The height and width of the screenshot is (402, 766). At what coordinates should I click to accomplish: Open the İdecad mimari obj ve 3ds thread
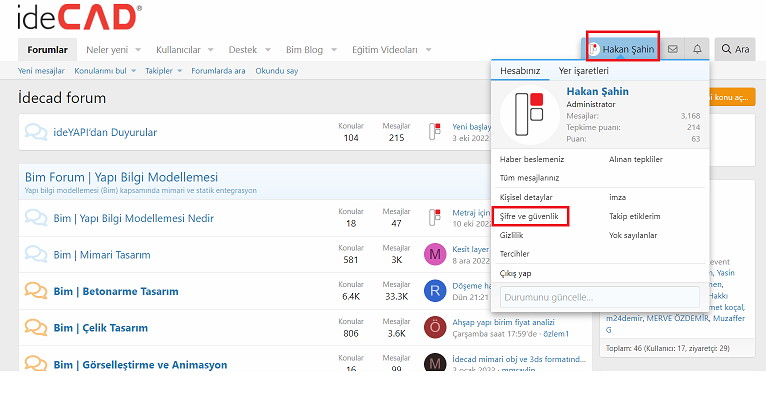point(518,359)
